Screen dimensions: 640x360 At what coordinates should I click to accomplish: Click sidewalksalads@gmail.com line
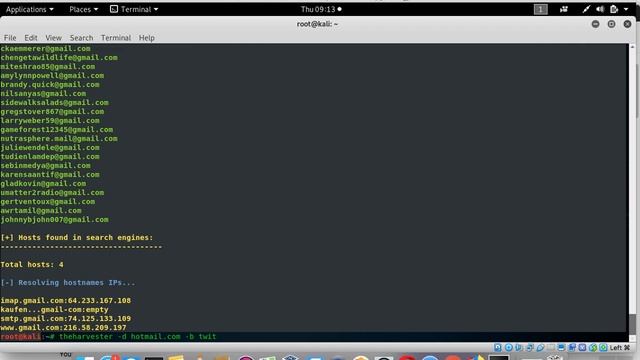coord(54,102)
